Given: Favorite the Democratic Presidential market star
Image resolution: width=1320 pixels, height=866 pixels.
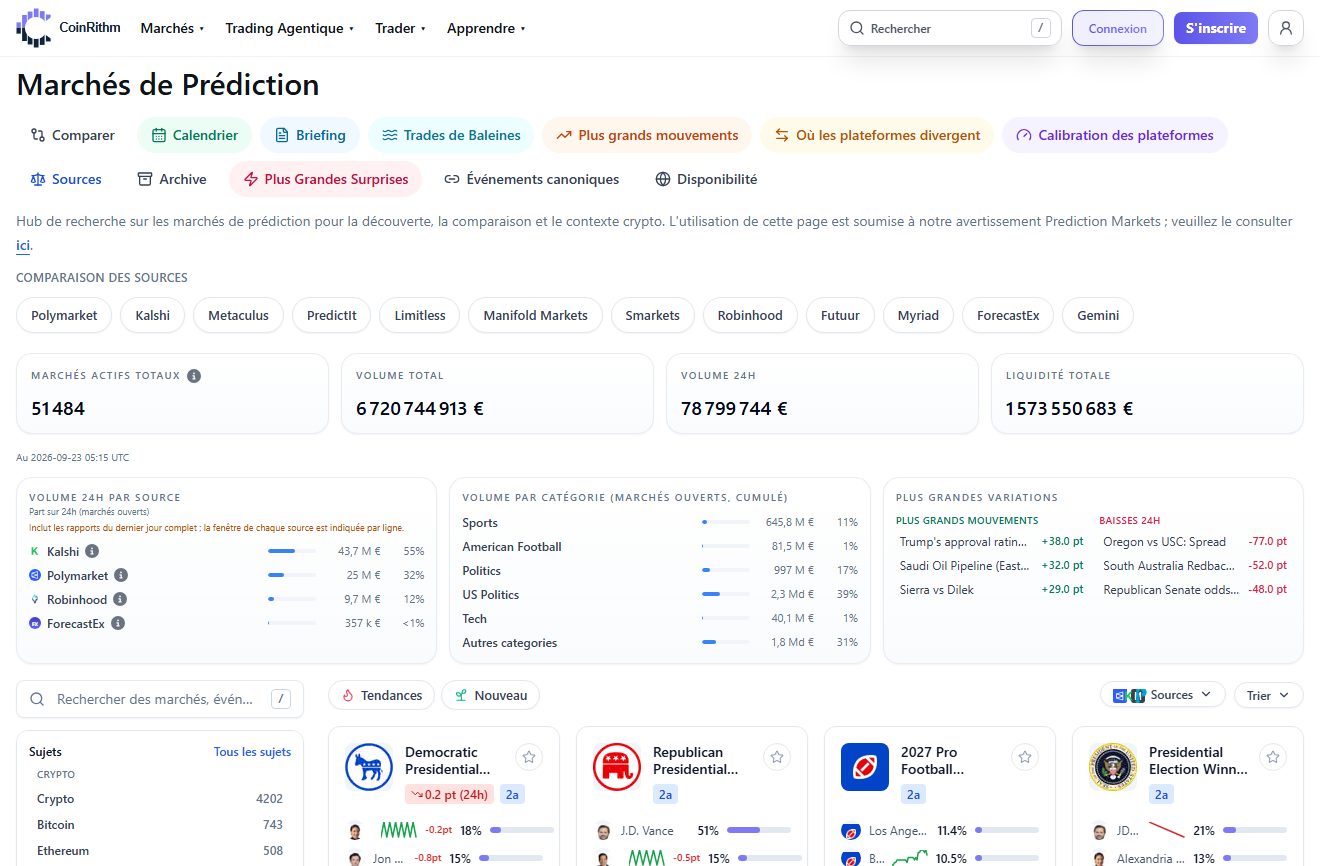Looking at the screenshot, I should click(x=529, y=757).
